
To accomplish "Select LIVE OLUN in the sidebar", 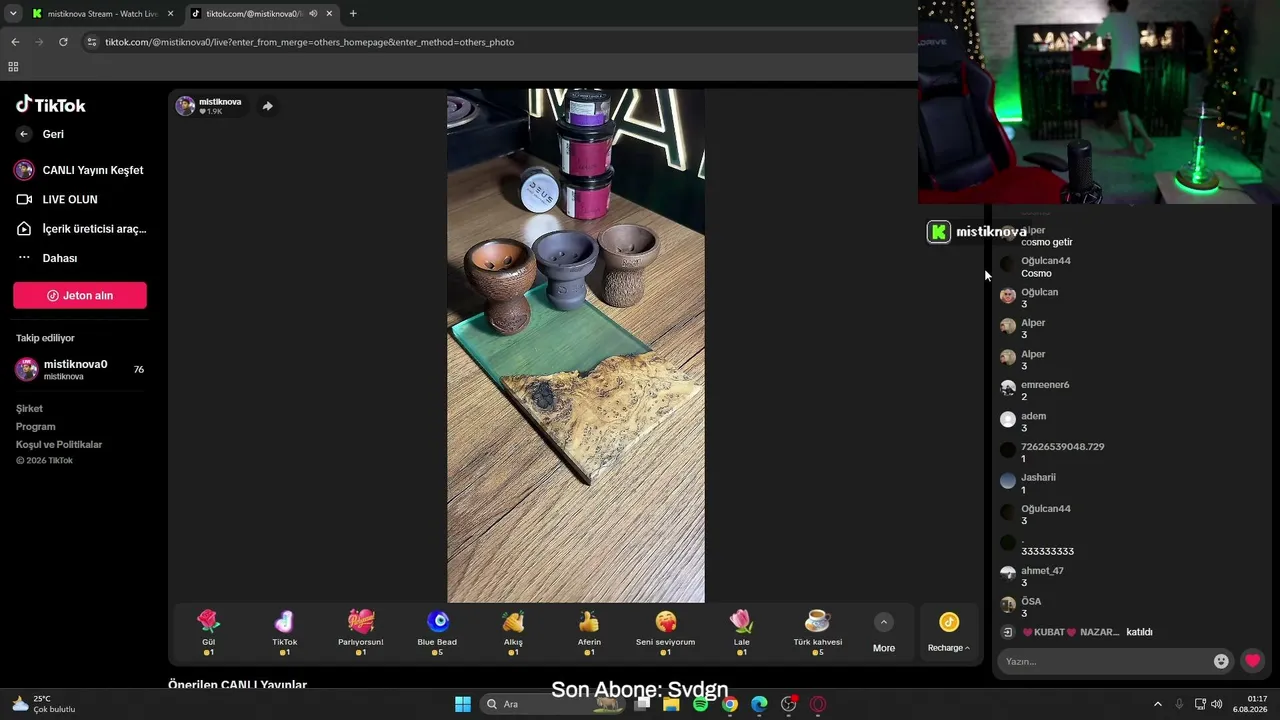I will coord(58,200).
